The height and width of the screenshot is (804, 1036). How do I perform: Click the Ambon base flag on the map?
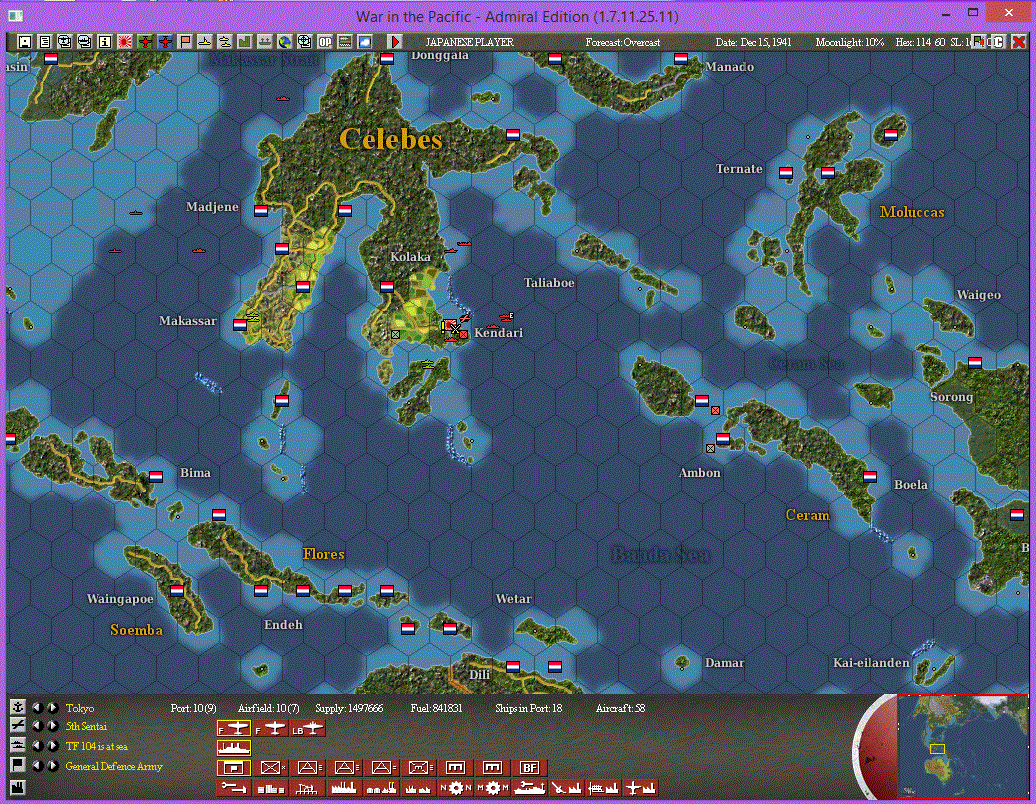[723, 439]
